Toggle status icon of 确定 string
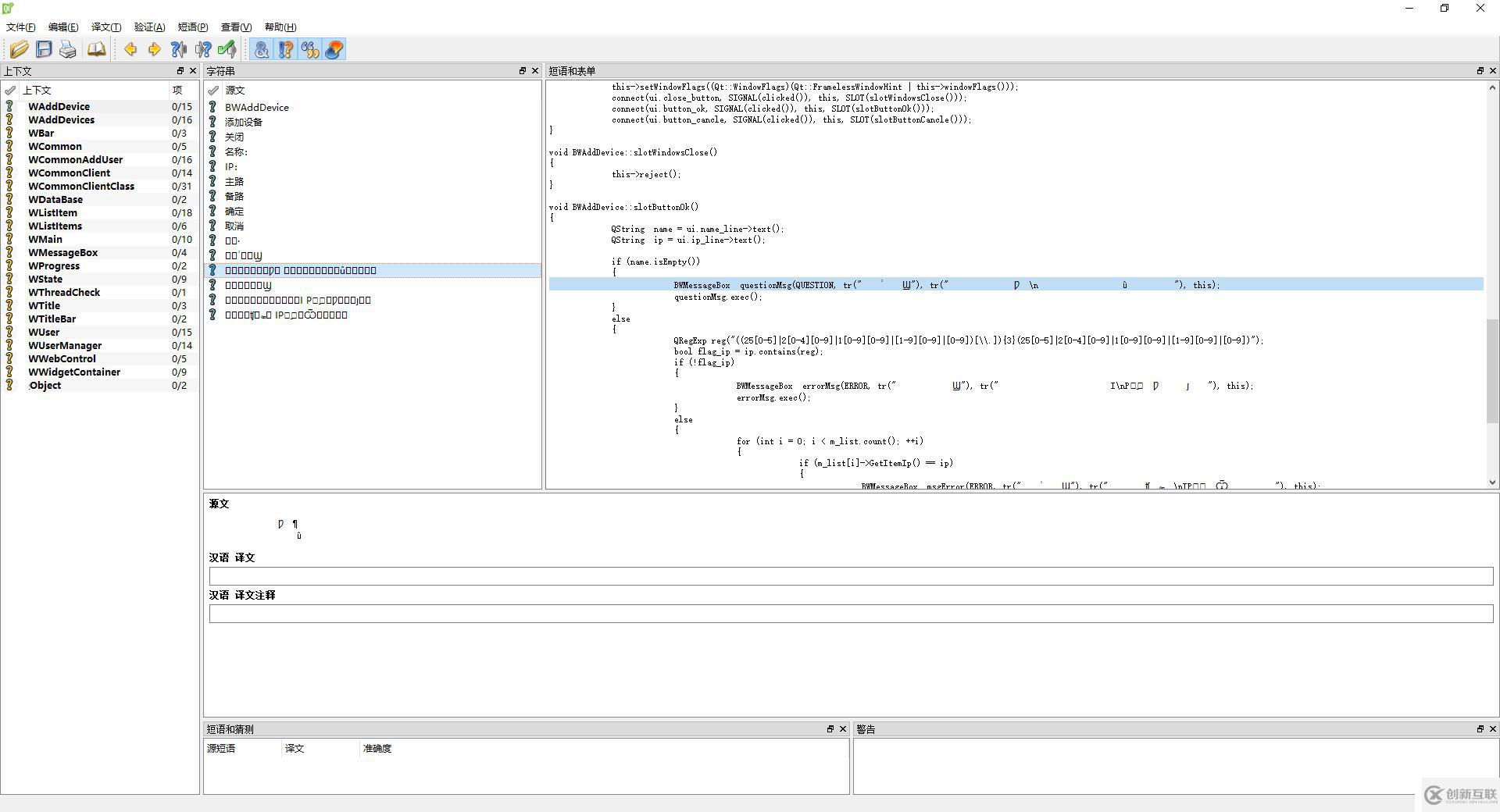 (212, 211)
